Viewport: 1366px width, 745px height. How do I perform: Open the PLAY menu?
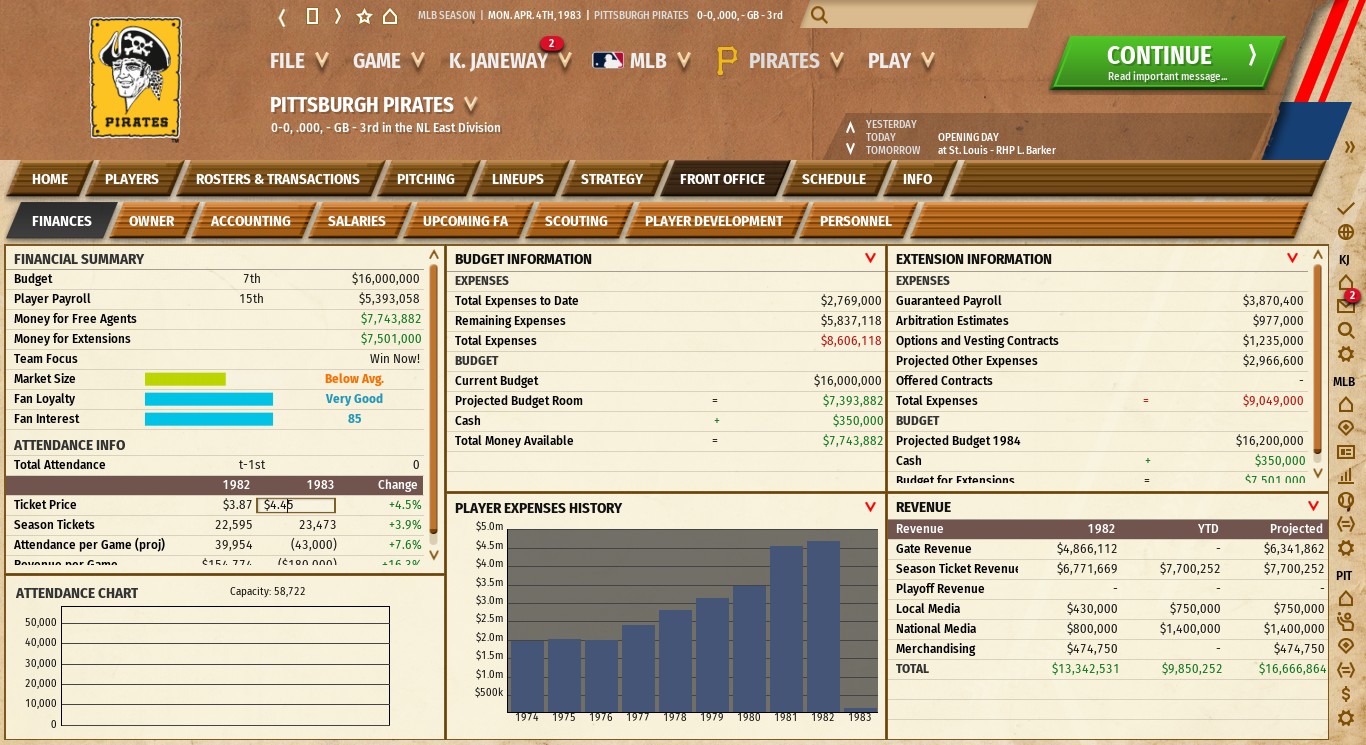tap(901, 61)
